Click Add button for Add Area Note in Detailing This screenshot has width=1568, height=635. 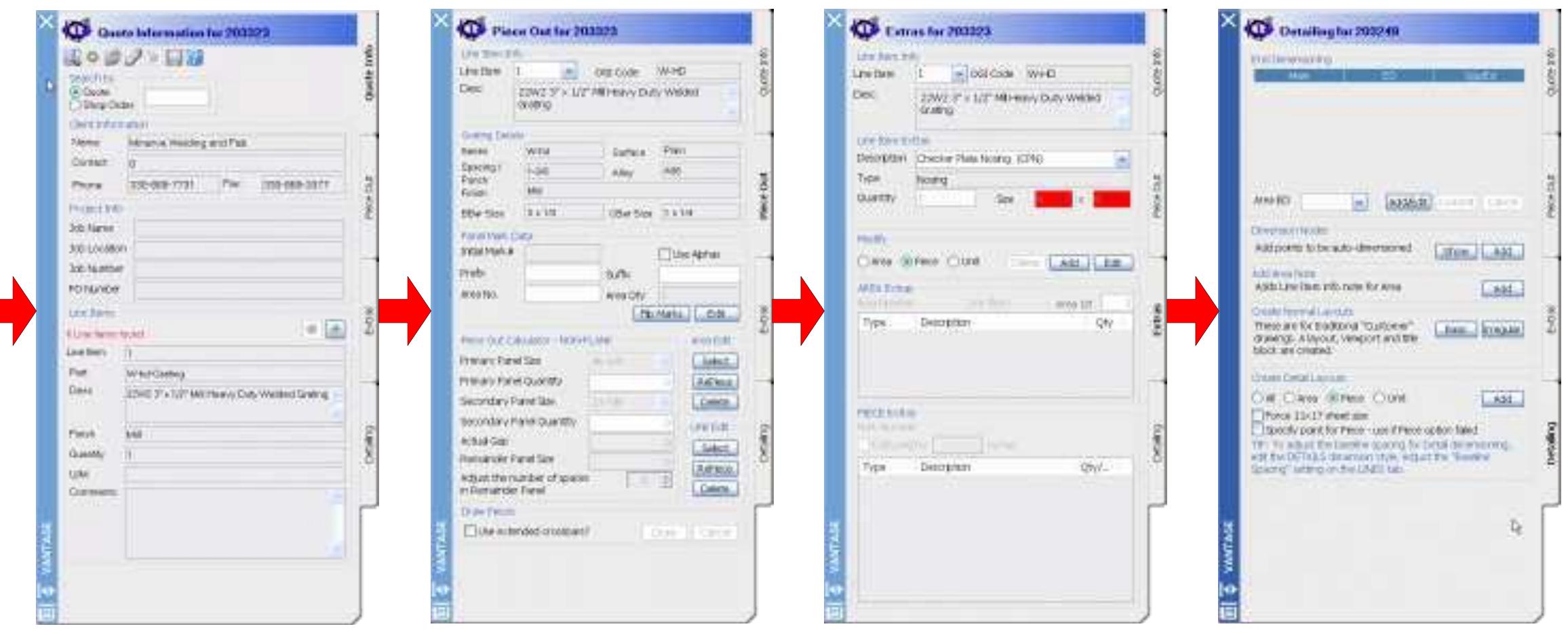click(1502, 290)
